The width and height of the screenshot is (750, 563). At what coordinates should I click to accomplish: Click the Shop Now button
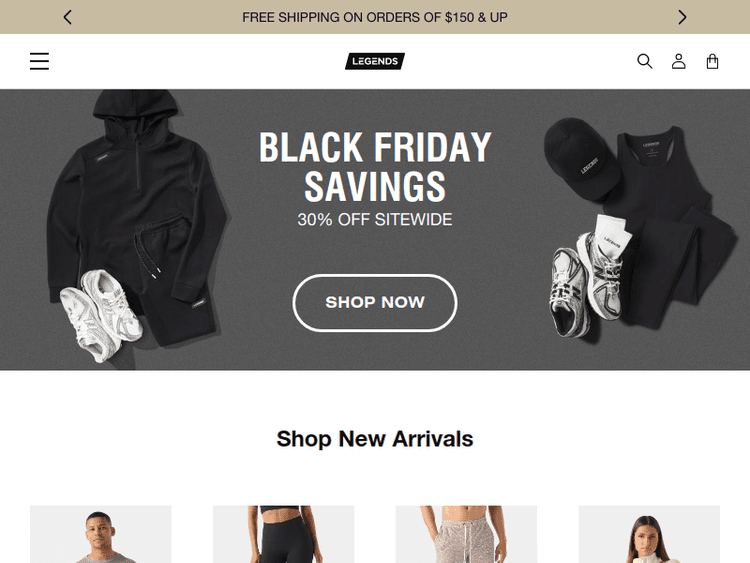pos(375,302)
